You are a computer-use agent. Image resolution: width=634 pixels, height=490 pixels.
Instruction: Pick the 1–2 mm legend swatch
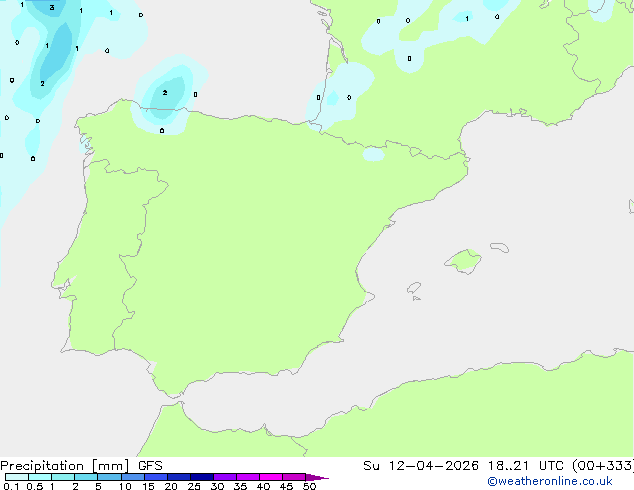63,477
